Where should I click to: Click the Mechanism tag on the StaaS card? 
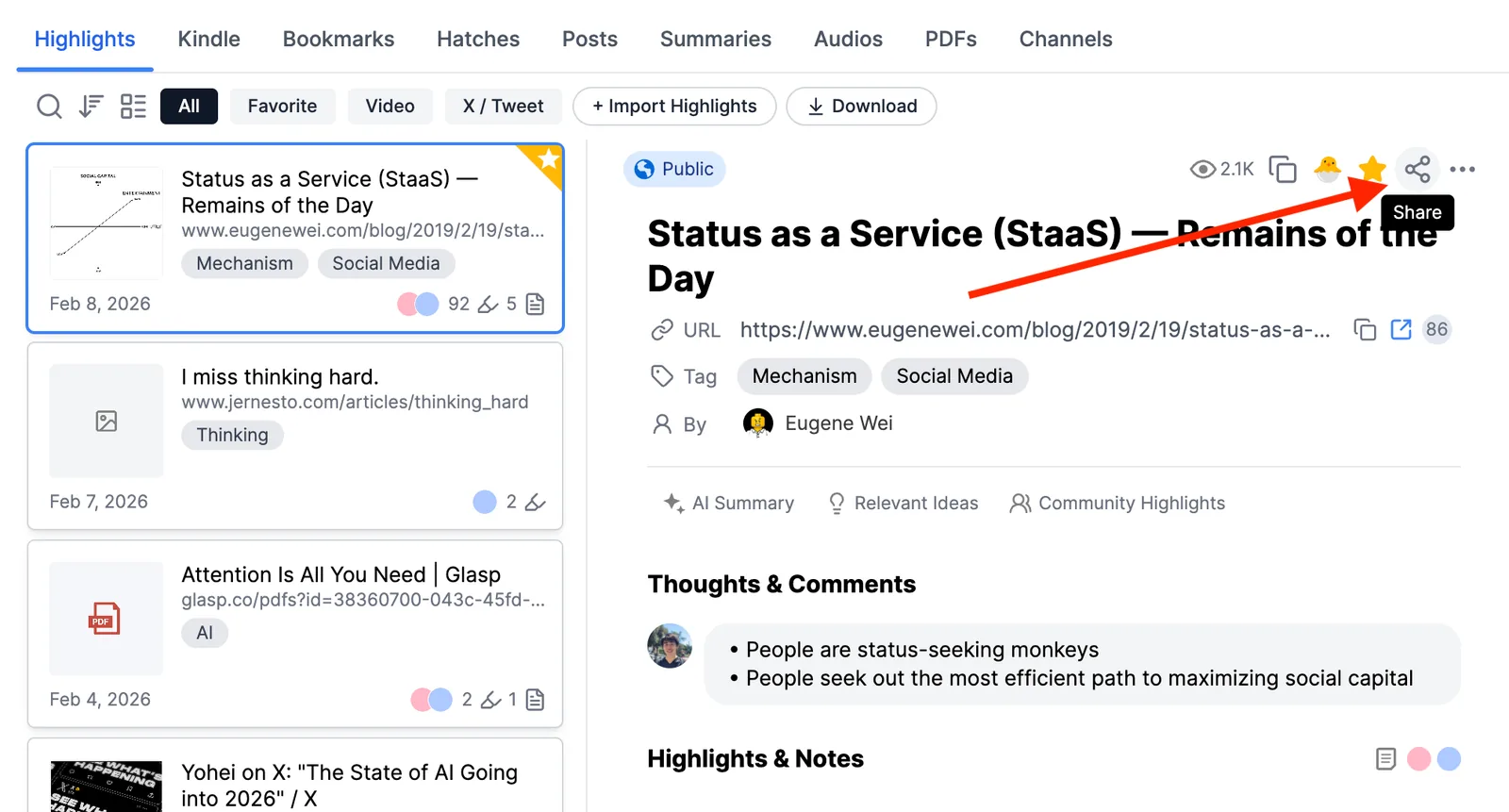(244, 264)
